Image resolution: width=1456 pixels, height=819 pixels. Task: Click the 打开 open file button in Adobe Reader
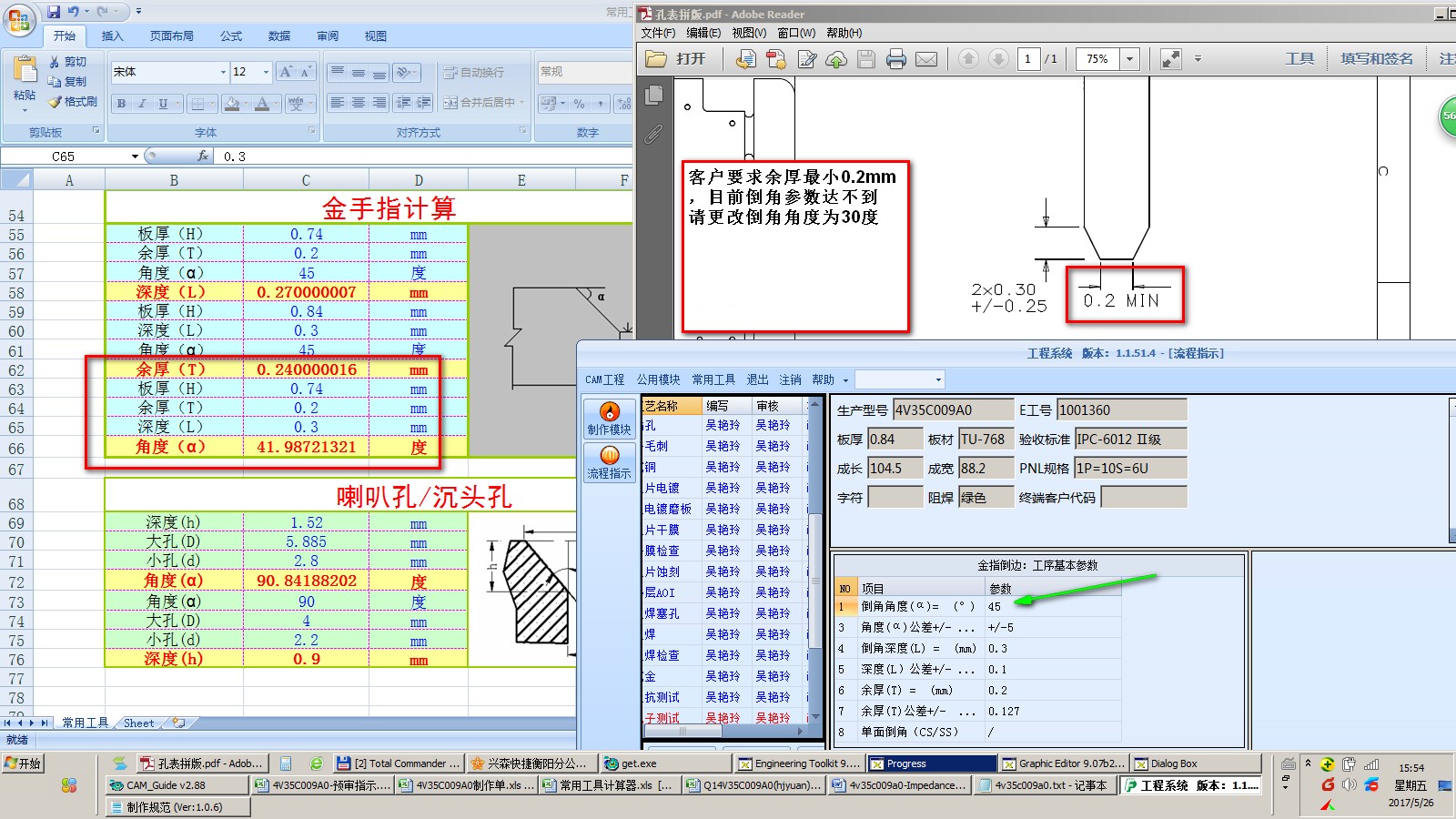click(x=676, y=59)
